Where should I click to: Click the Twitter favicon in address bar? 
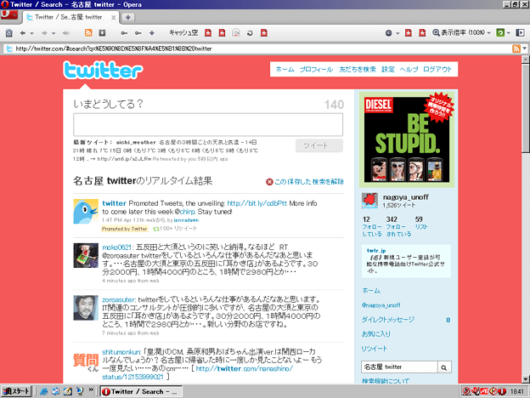9,49
